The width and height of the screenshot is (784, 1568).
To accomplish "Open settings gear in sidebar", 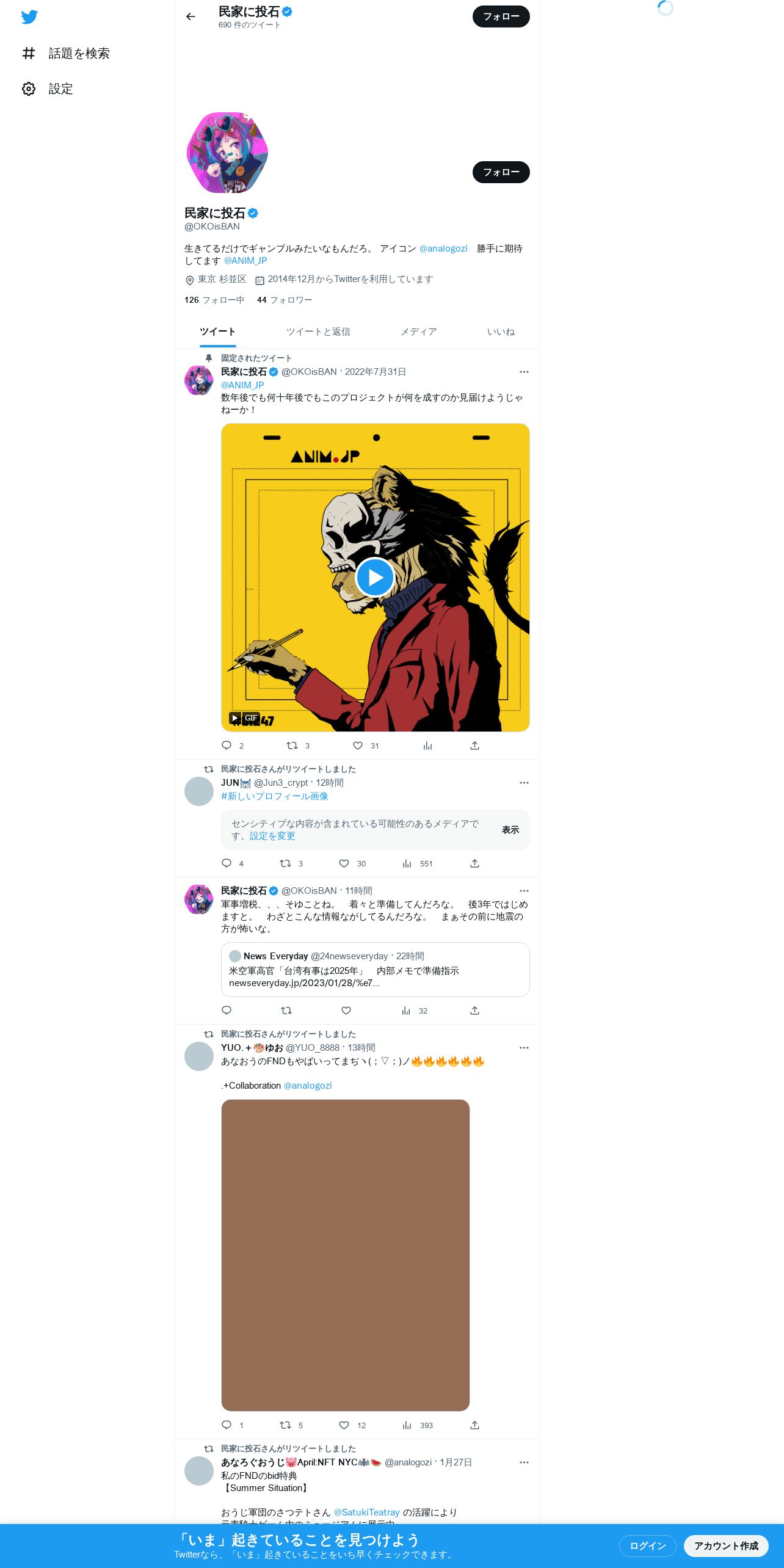I will coord(29,89).
